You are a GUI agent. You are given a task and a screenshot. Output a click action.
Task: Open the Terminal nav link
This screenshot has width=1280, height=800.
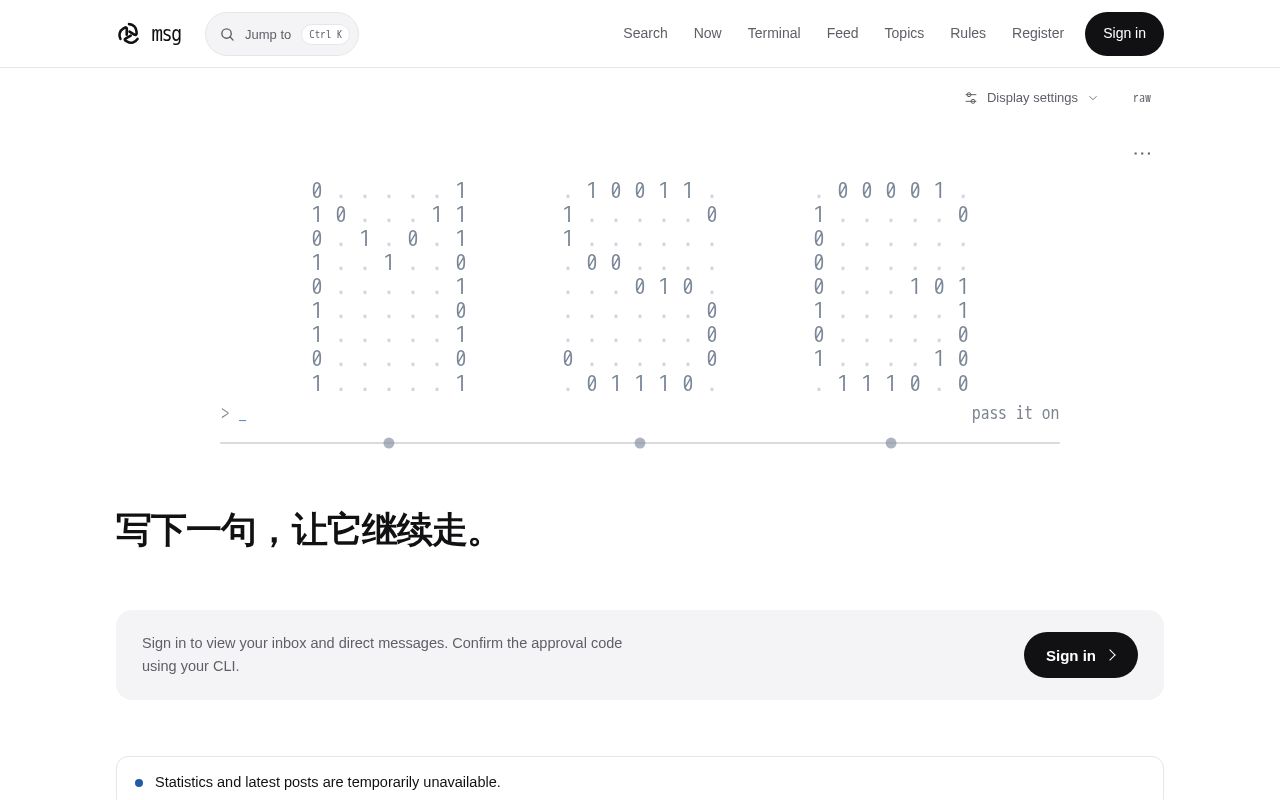[x=774, y=33]
